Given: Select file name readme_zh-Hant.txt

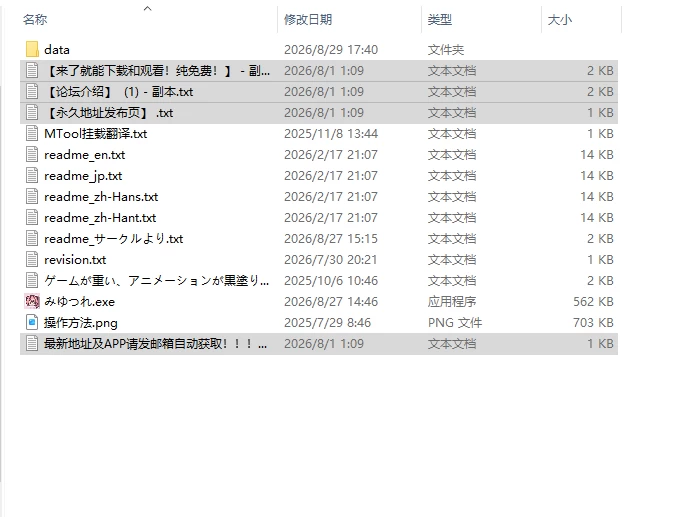Looking at the screenshot, I should (100, 218).
